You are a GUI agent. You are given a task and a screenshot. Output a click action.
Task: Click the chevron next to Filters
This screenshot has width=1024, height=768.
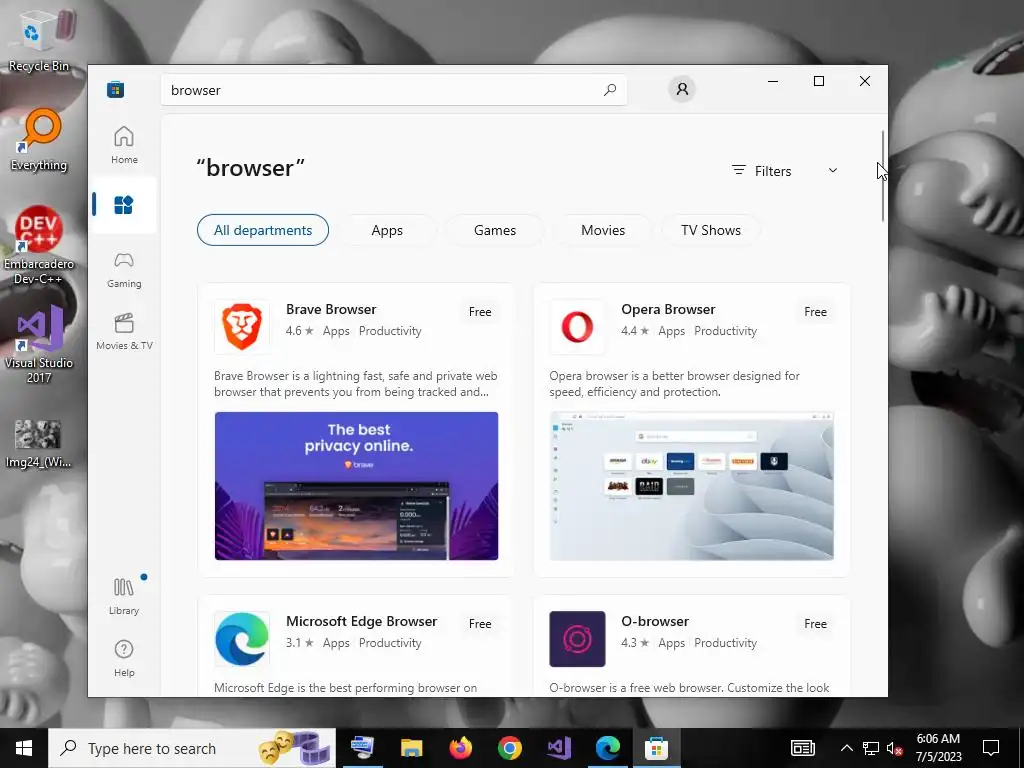(833, 170)
